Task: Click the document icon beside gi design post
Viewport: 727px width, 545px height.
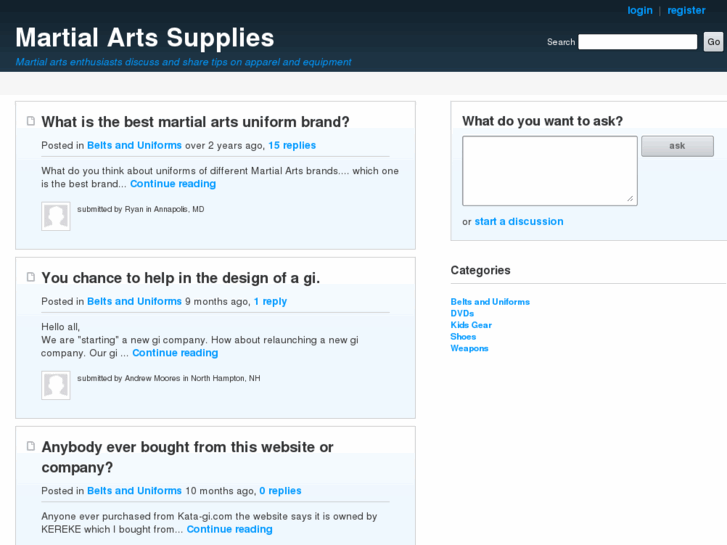Action: 31,278
